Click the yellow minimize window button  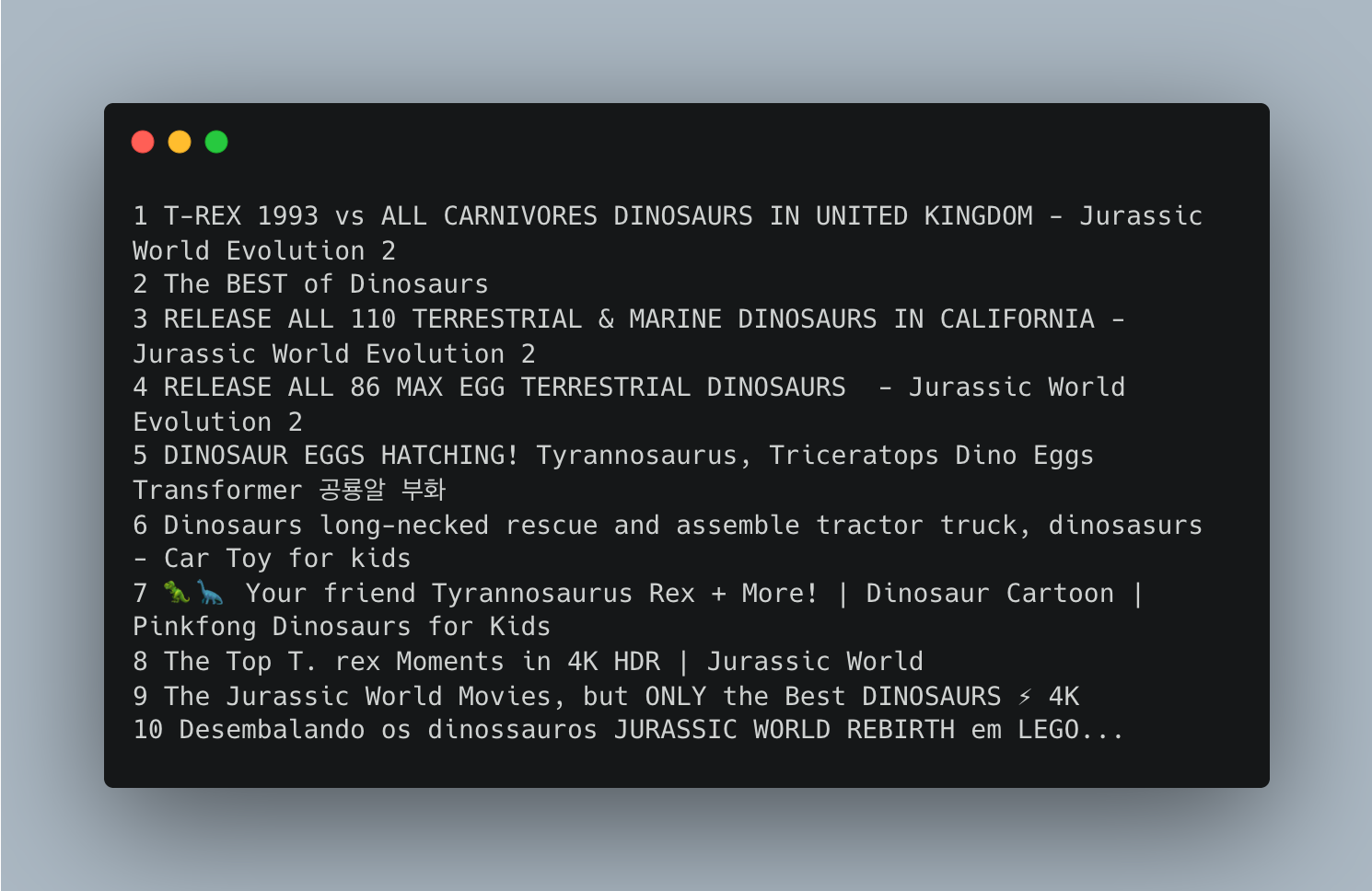point(180,142)
